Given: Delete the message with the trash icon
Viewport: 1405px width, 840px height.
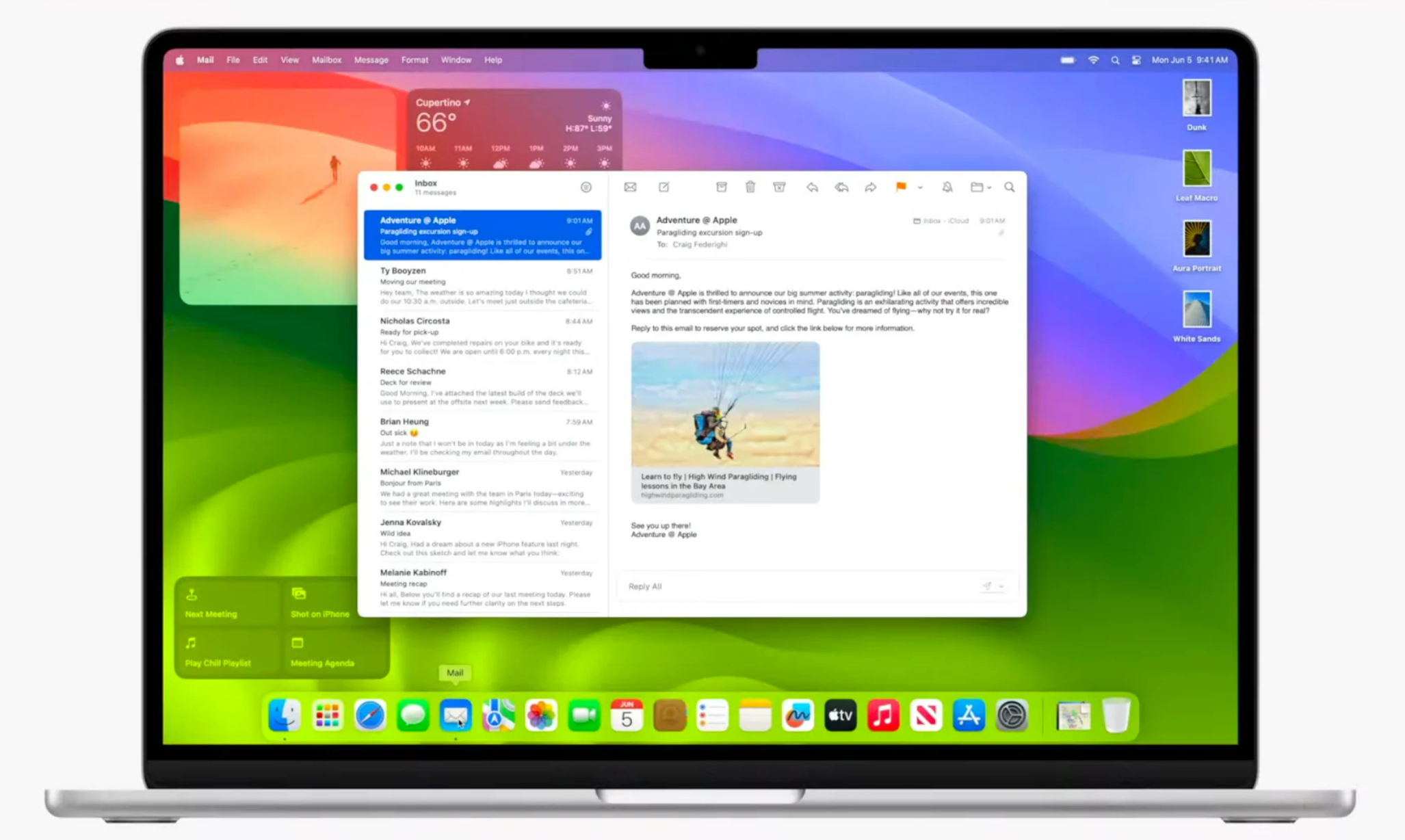Looking at the screenshot, I should click(750, 187).
